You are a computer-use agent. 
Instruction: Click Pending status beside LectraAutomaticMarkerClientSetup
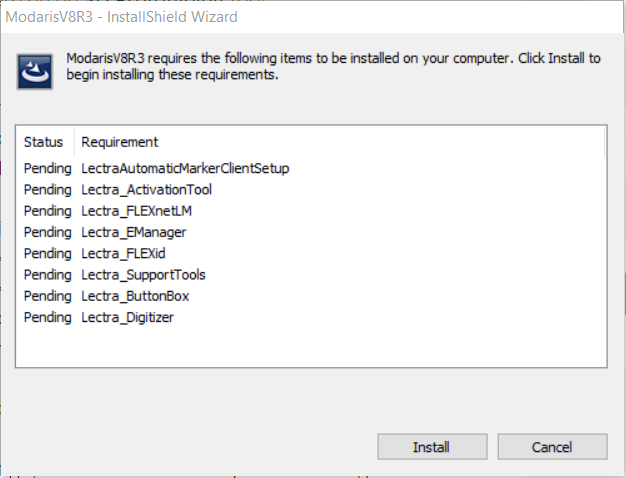coord(48,169)
